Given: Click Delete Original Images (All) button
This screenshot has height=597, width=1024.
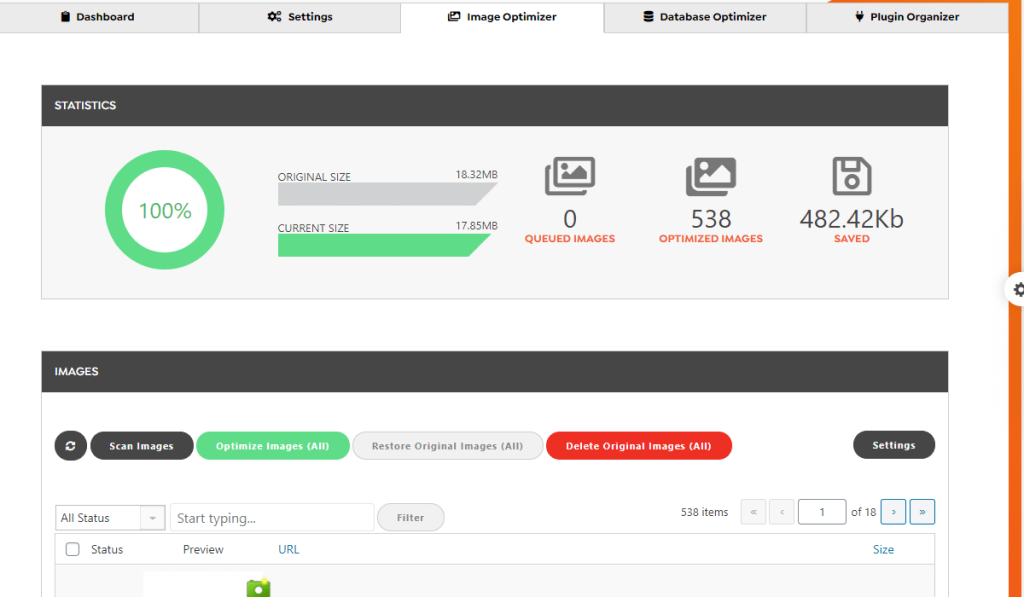Looking at the screenshot, I should point(639,446).
